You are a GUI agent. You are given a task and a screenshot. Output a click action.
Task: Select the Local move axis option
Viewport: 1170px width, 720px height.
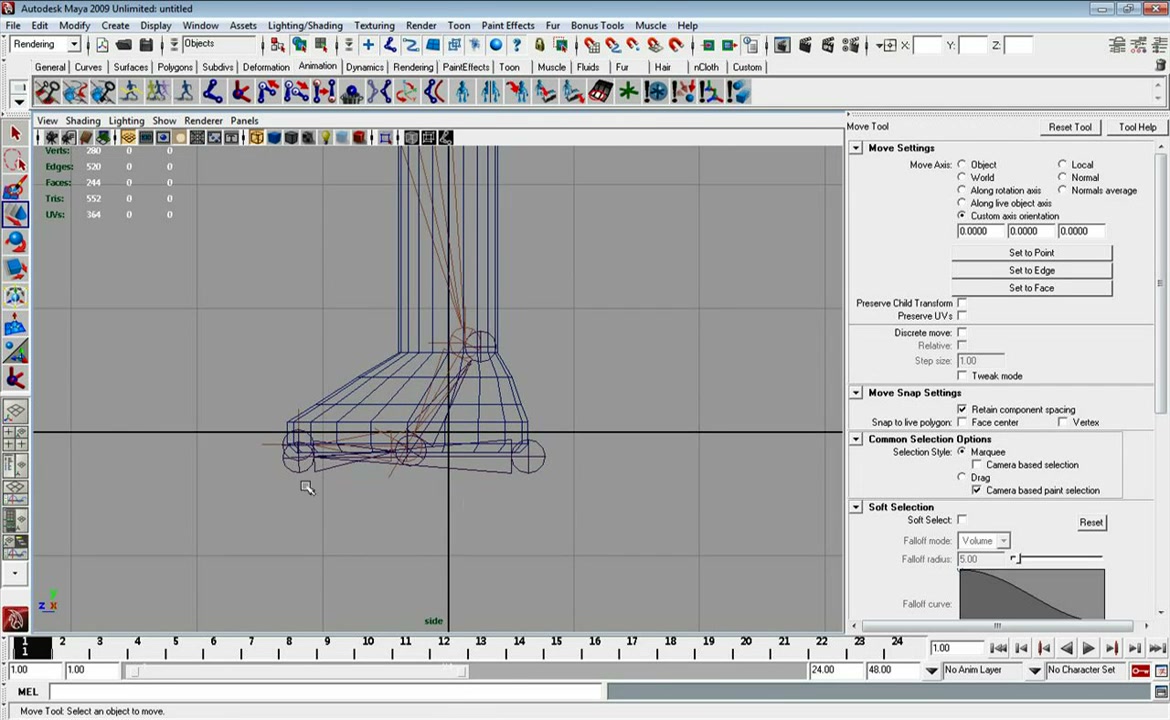pos(1063,164)
